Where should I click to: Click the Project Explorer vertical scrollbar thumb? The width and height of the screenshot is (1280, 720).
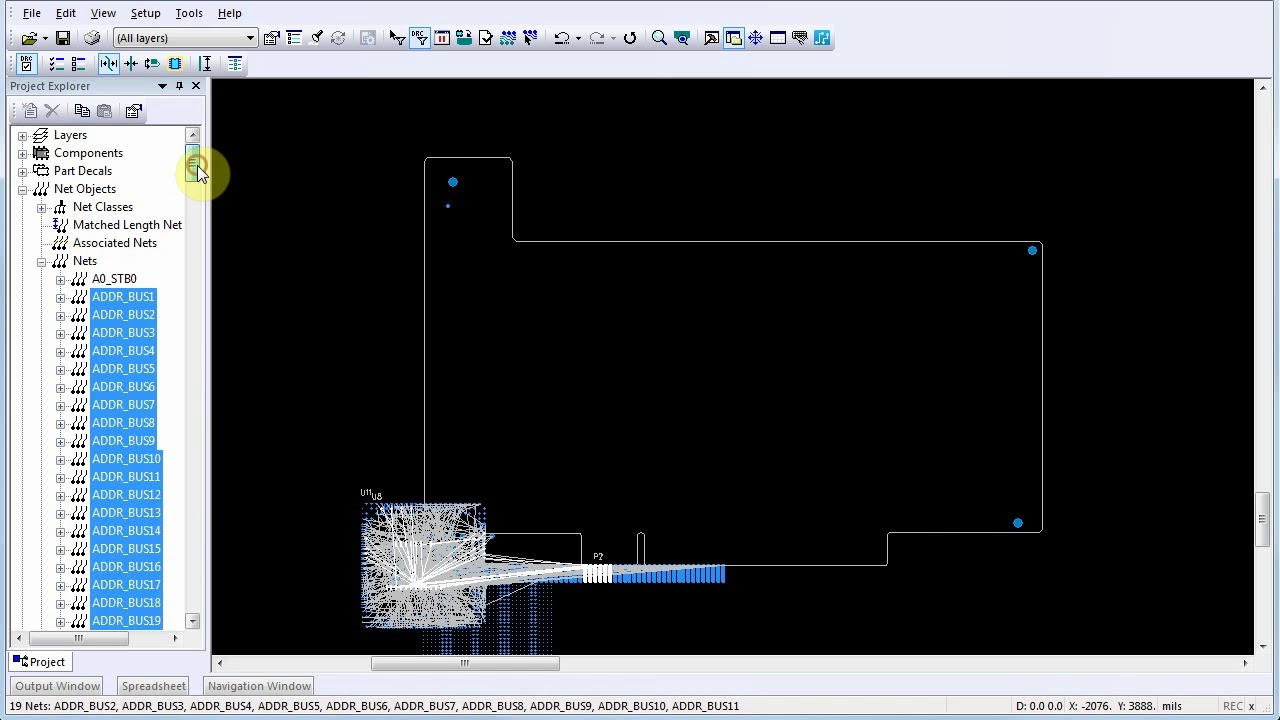coord(192,165)
